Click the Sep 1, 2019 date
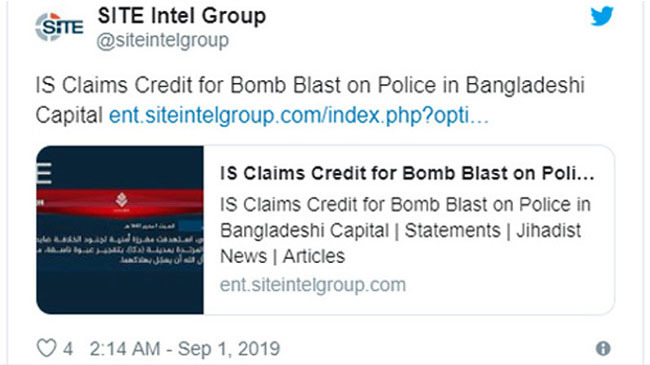 (x=229, y=349)
